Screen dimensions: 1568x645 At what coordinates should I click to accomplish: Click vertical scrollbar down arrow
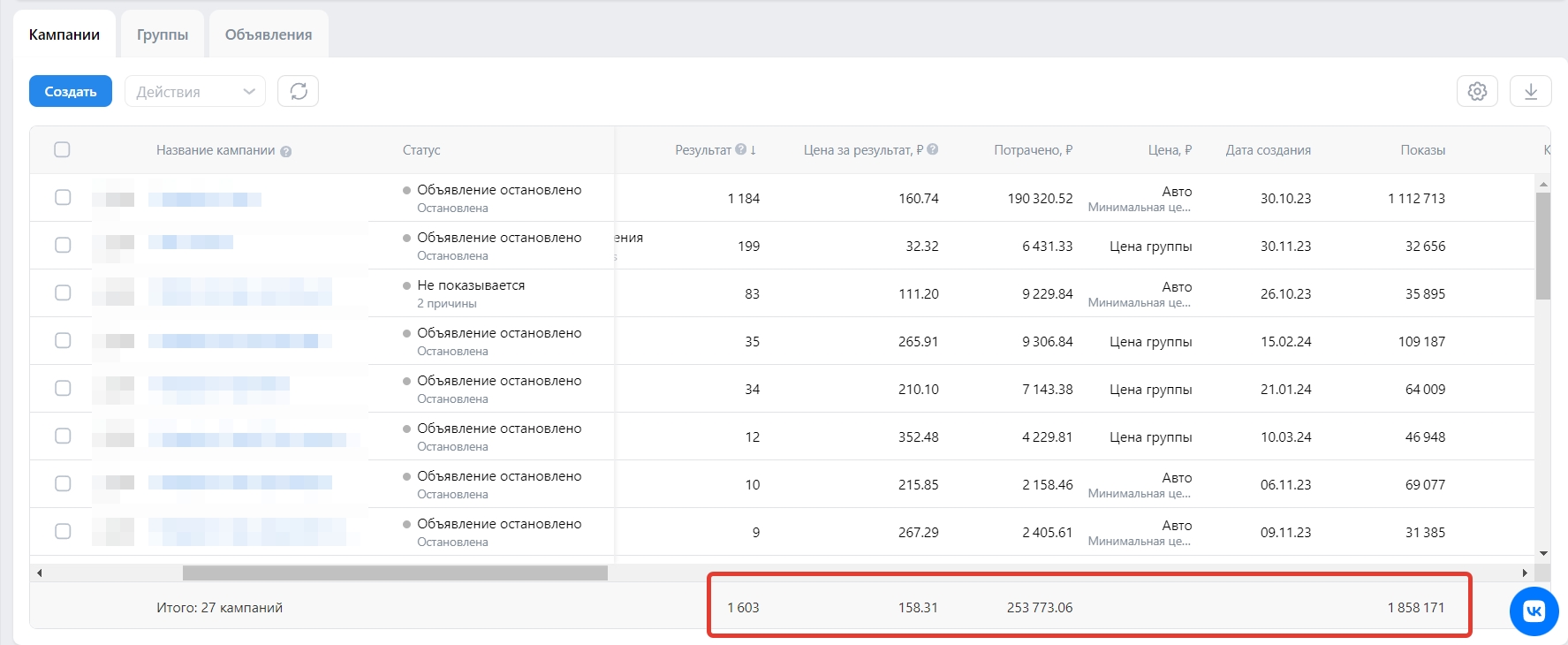pyautogui.click(x=1543, y=553)
